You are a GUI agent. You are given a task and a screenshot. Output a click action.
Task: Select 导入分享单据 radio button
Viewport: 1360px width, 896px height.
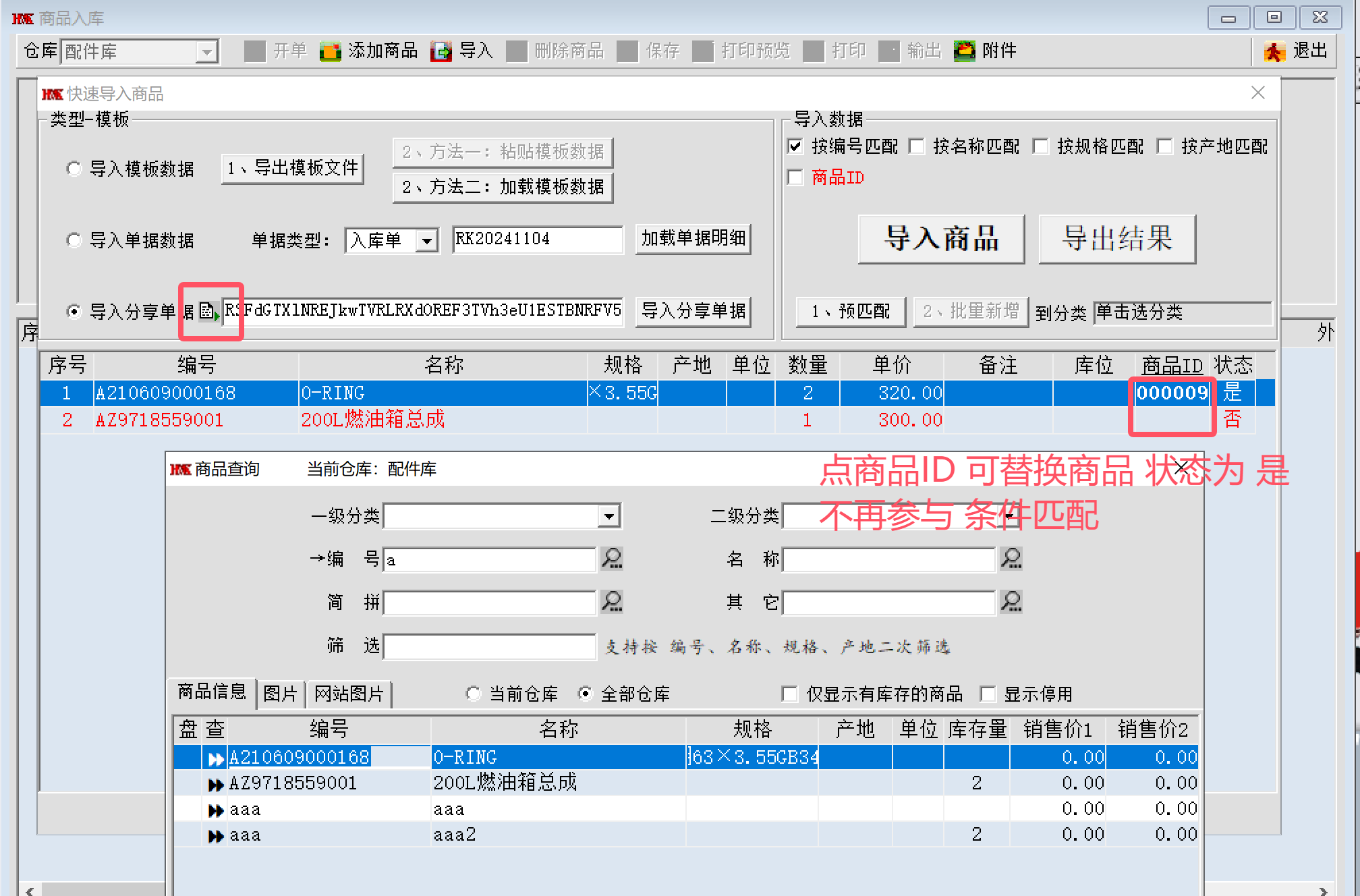click(74, 311)
